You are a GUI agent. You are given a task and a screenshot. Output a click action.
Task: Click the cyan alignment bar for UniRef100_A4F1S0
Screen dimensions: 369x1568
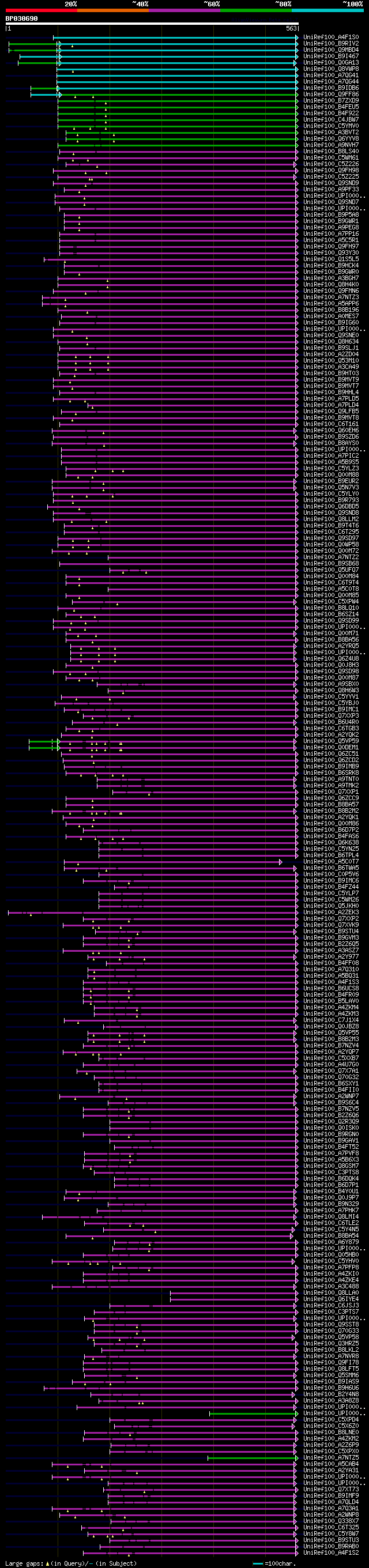point(175,37)
